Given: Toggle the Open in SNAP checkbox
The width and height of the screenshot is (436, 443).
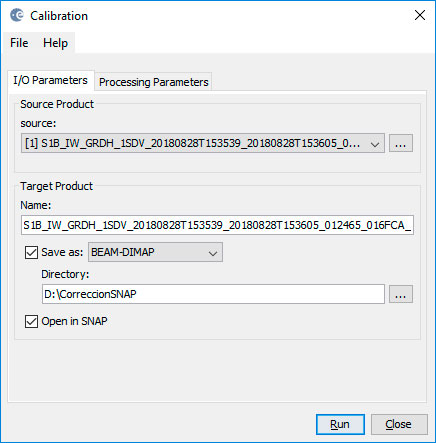Looking at the screenshot, I should tap(31, 321).
